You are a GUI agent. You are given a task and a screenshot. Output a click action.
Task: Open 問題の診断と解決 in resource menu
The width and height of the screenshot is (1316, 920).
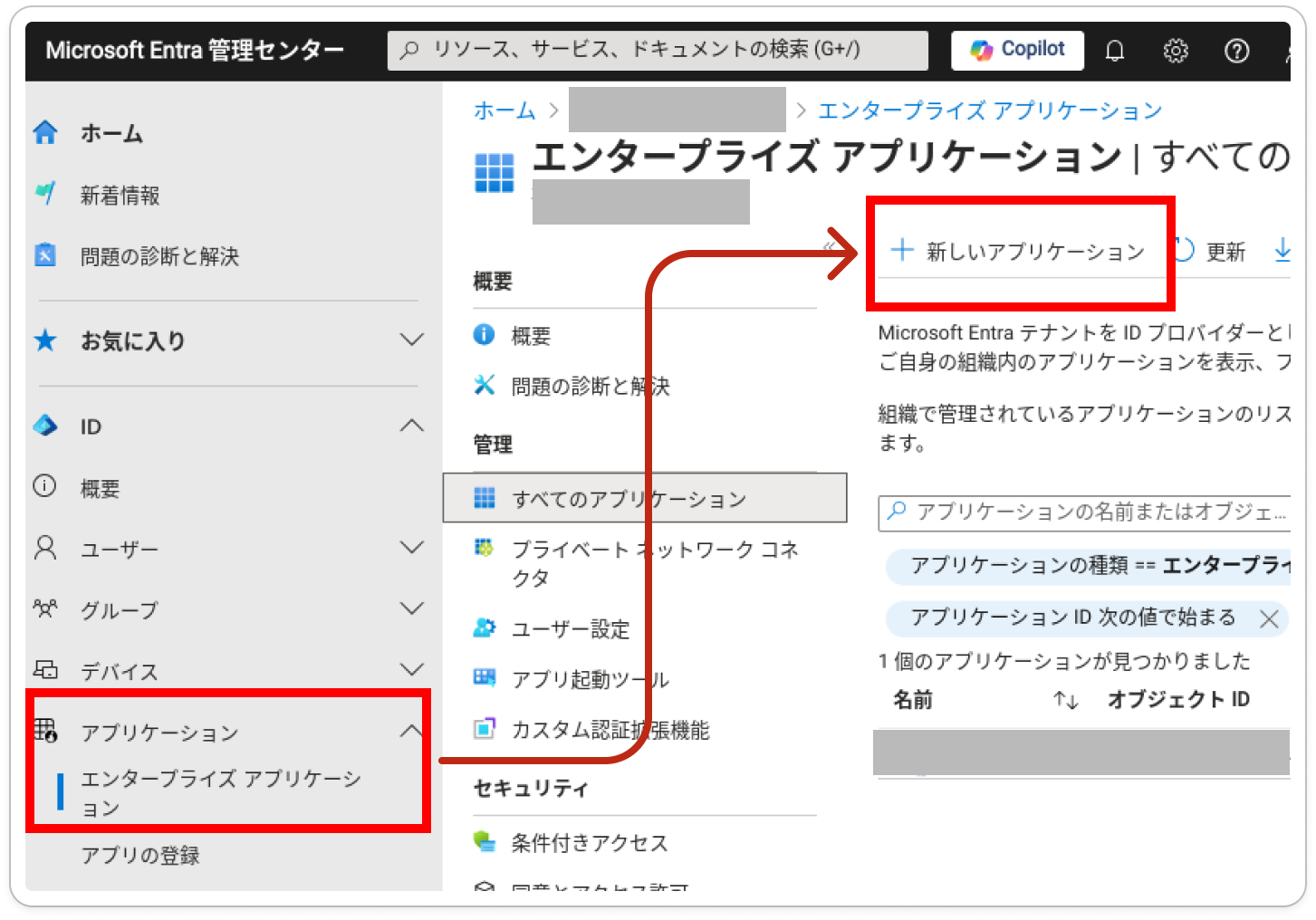(x=591, y=387)
